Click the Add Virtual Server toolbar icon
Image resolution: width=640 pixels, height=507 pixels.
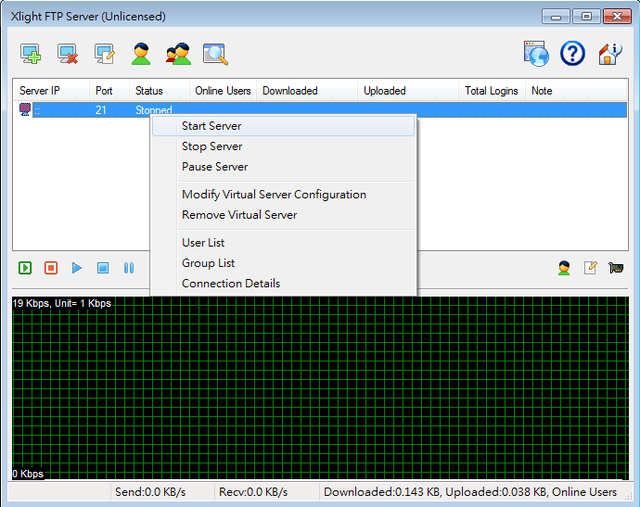[x=31, y=54]
